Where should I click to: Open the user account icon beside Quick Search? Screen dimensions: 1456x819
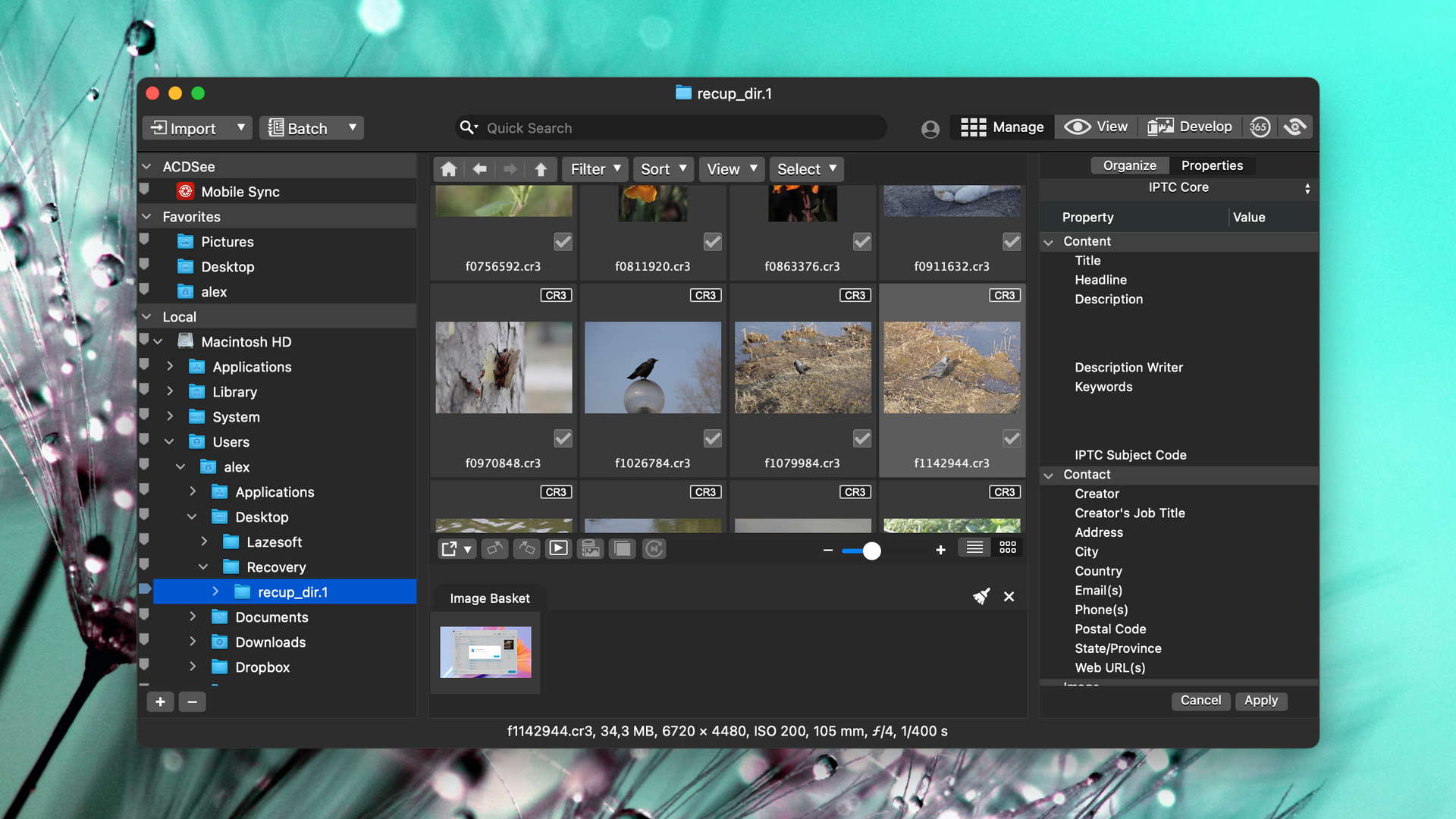tap(930, 128)
